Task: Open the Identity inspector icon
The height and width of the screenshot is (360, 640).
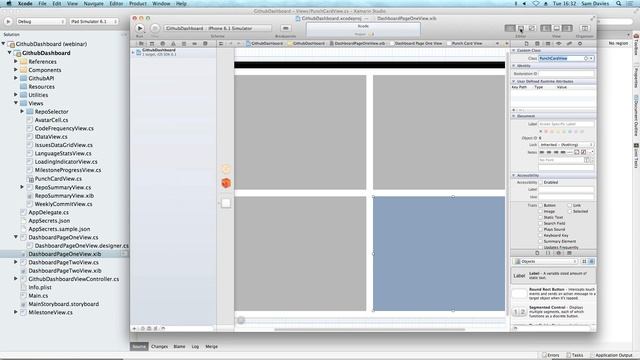Action: (548, 43)
